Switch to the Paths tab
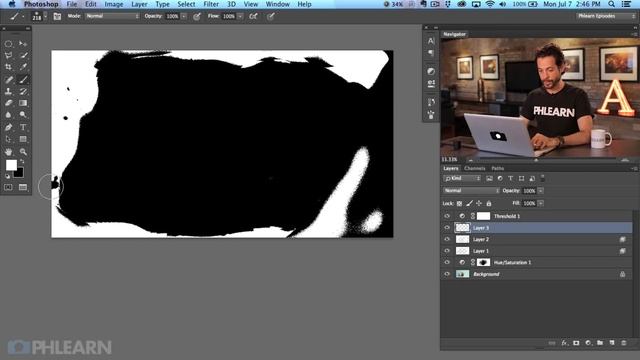 498,168
